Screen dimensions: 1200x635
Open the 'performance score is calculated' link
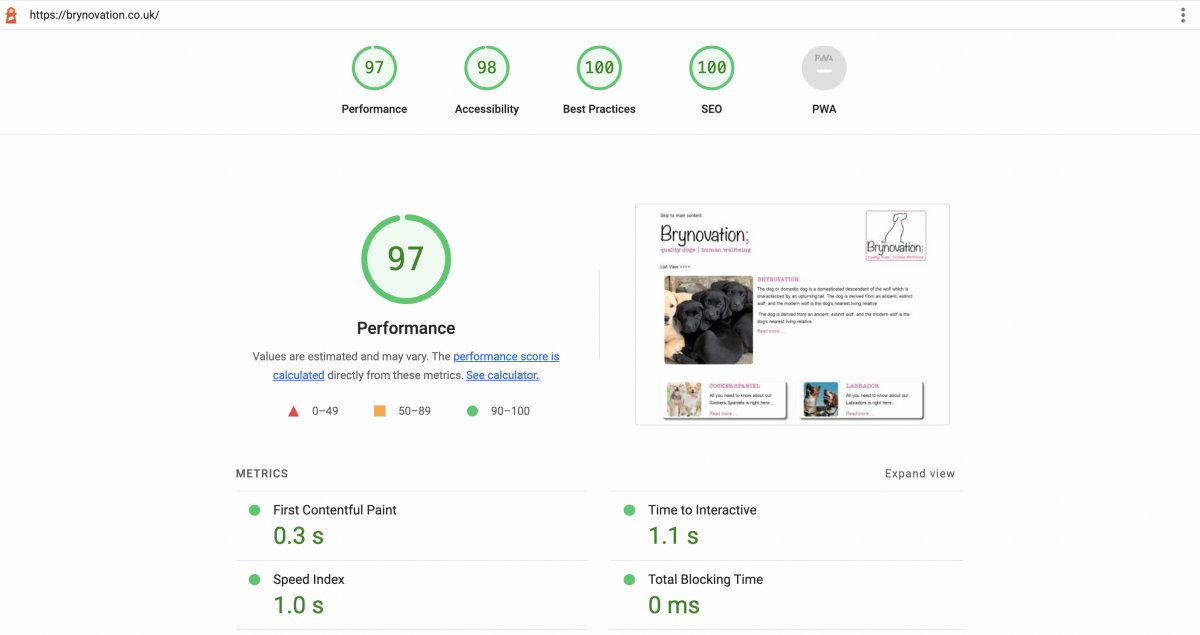[x=505, y=357]
